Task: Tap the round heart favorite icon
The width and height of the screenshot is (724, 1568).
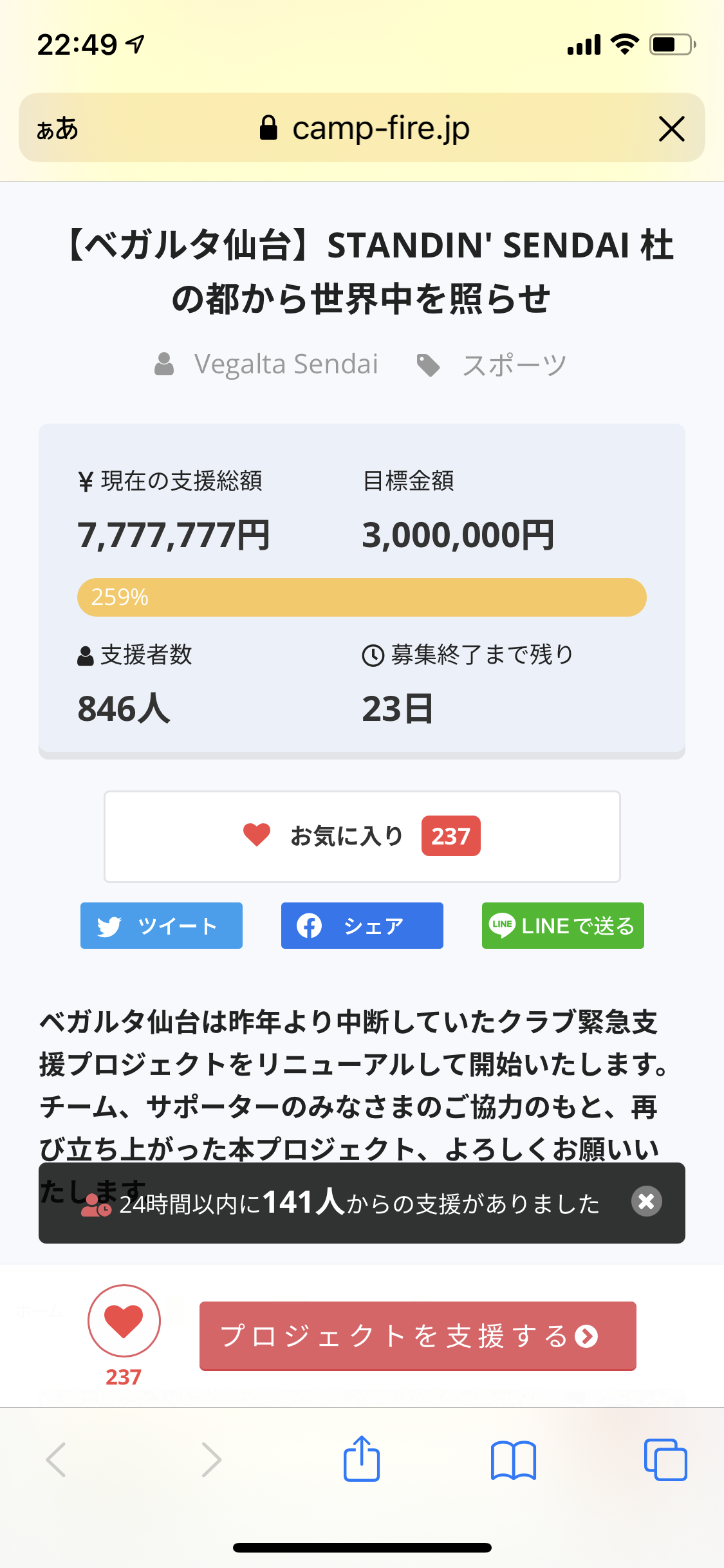Action: [124, 1320]
